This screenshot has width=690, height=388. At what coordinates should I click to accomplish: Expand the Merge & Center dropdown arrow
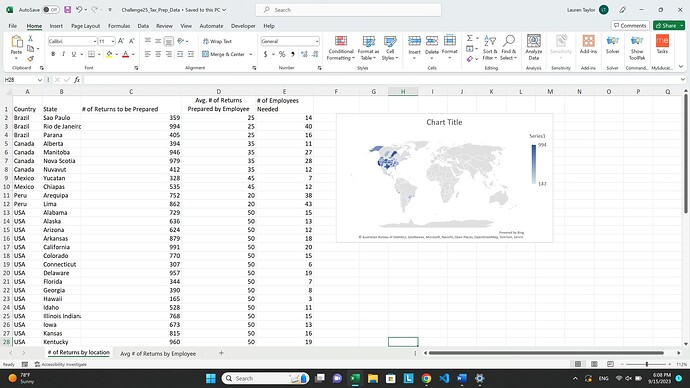(251, 54)
